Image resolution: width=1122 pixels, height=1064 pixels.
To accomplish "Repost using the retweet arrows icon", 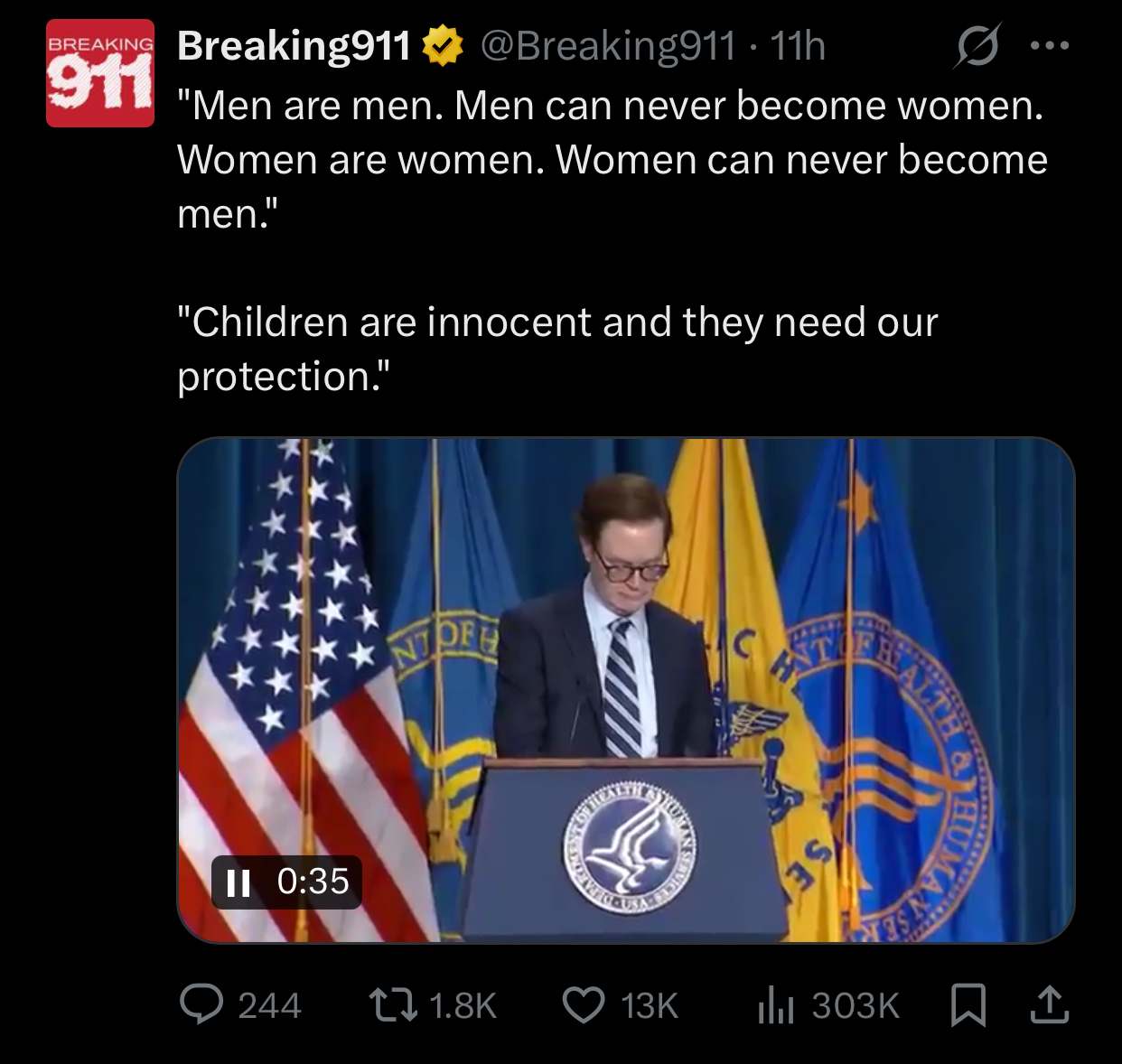I will tap(393, 1004).
